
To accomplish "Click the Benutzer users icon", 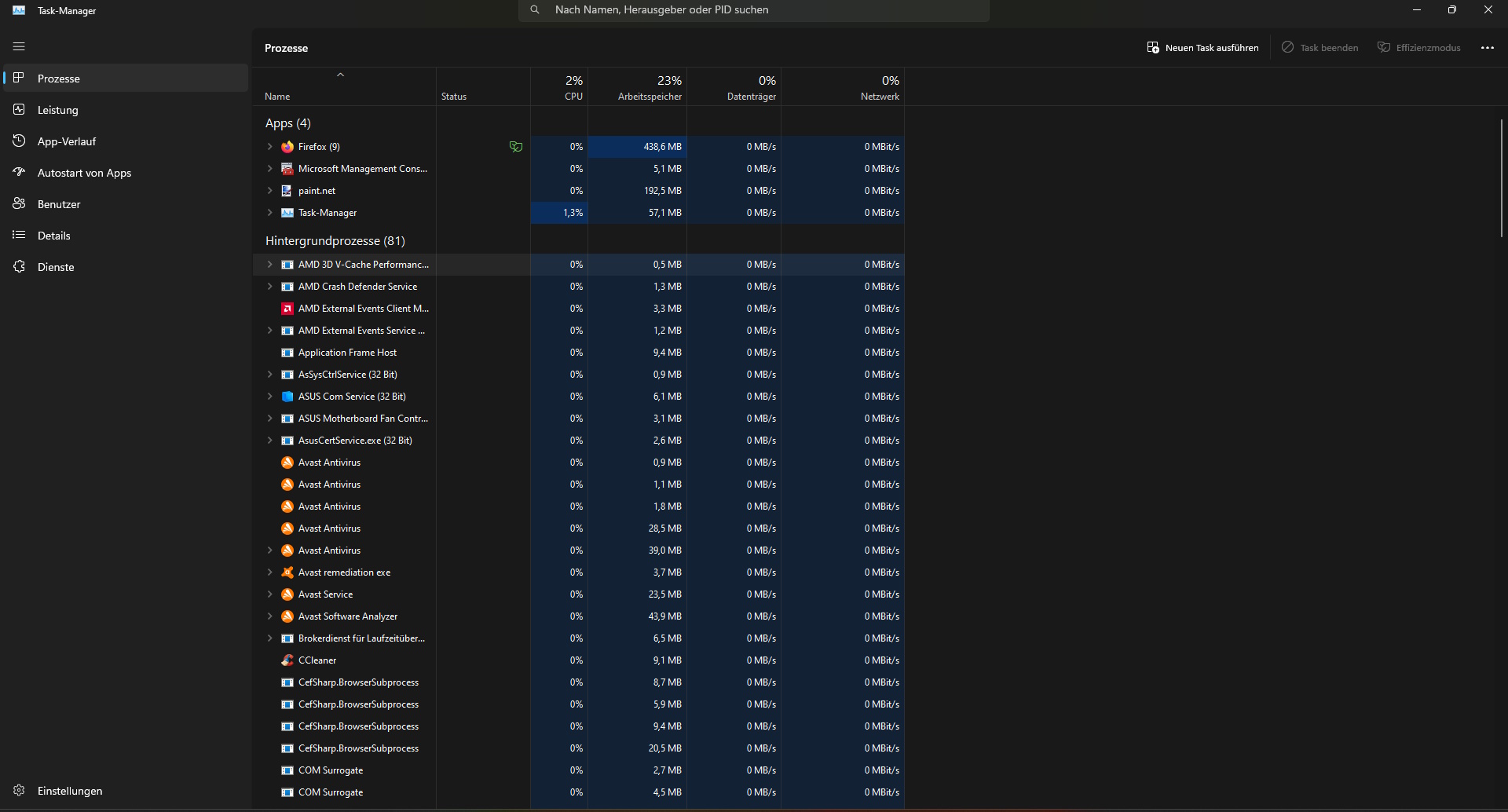I will pyautogui.click(x=19, y=203).
